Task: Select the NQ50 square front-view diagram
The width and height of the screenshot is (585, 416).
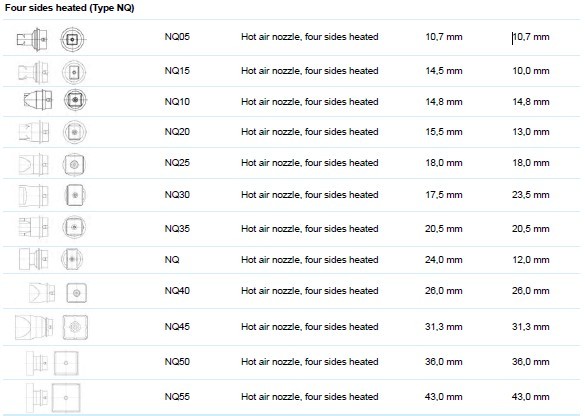Action: [66, 363]
